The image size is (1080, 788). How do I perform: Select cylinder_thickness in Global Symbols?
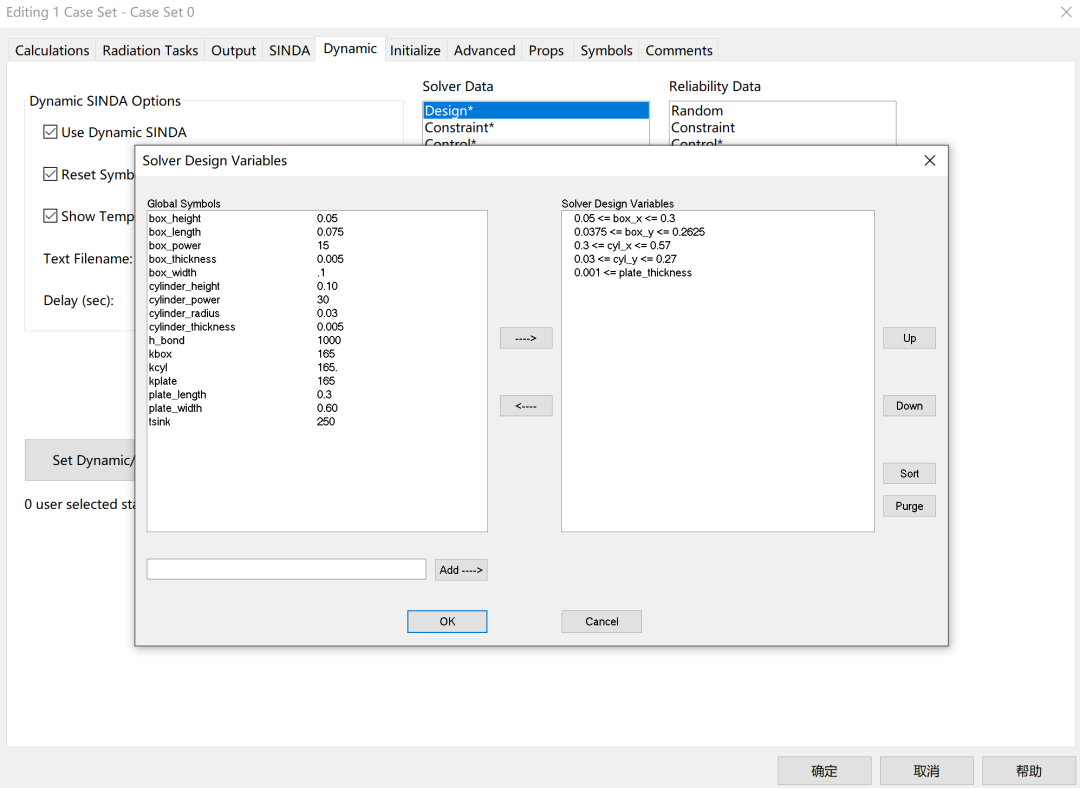coord(317,326)
